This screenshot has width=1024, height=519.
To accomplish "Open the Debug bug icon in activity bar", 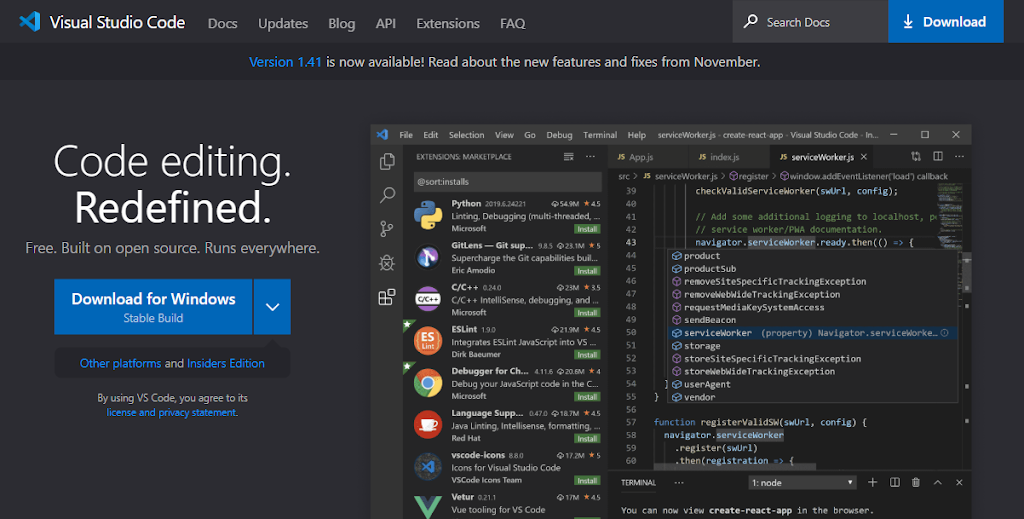I will [x=387, y=262].
